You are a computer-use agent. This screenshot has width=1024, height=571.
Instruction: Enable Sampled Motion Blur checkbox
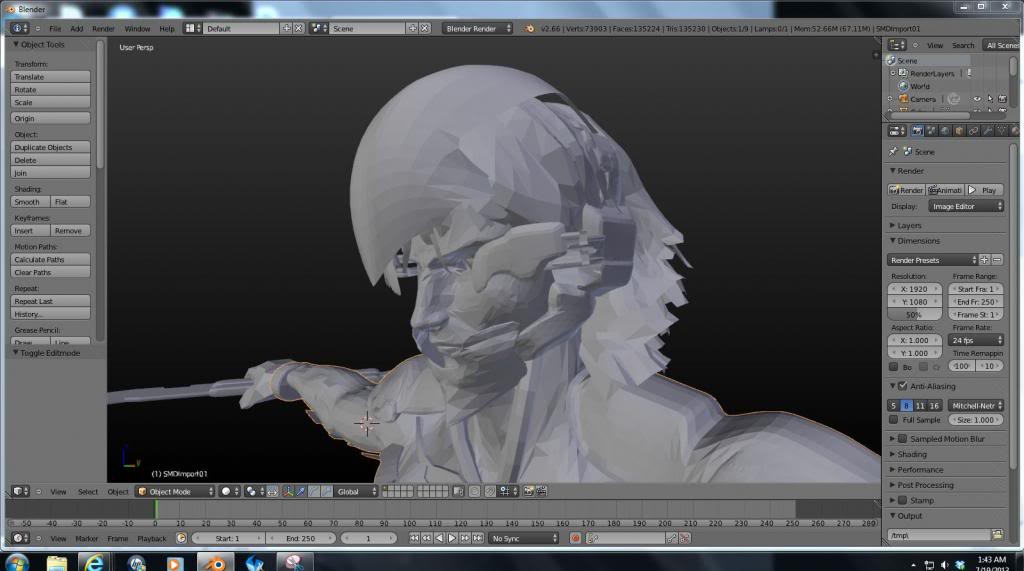(x=903, y=439)
